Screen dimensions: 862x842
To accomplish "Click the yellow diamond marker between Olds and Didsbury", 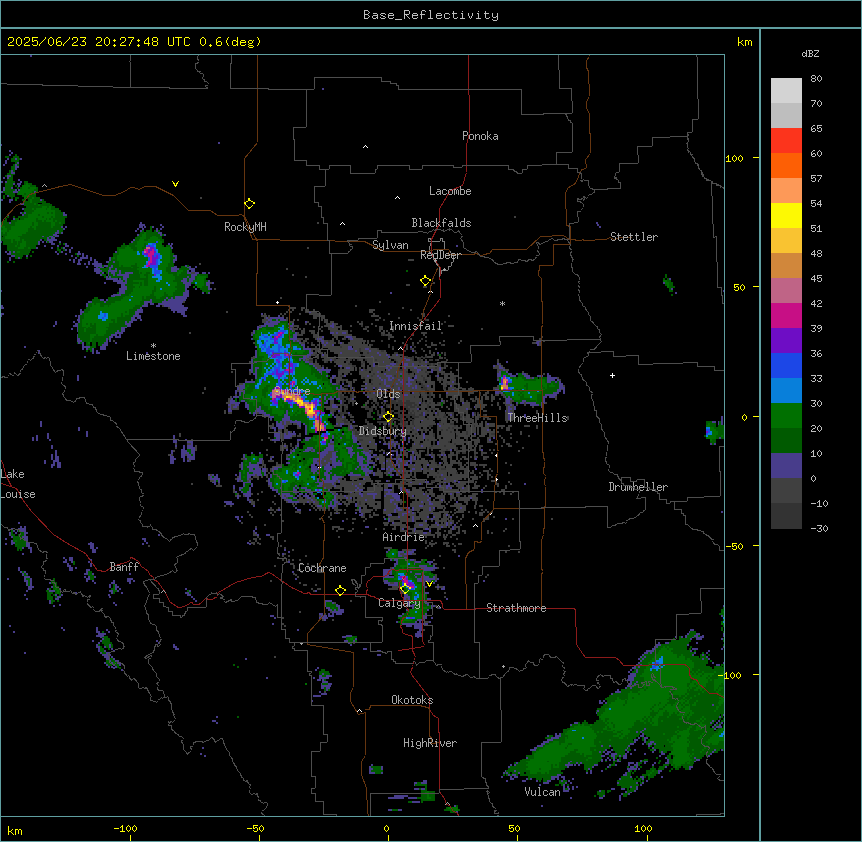I will tap(388, 417).
